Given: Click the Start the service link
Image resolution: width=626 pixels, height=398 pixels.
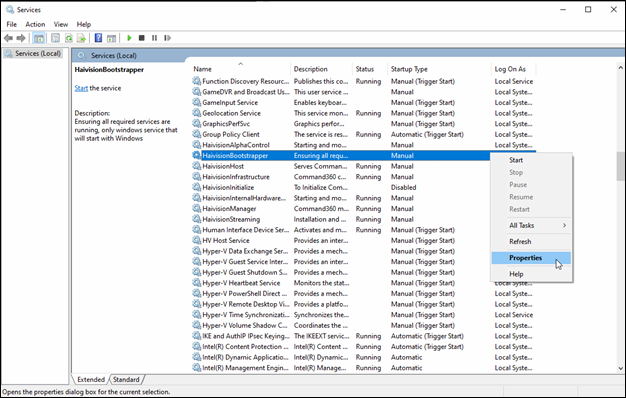Looking at the screenshot, I should [81, 88].
